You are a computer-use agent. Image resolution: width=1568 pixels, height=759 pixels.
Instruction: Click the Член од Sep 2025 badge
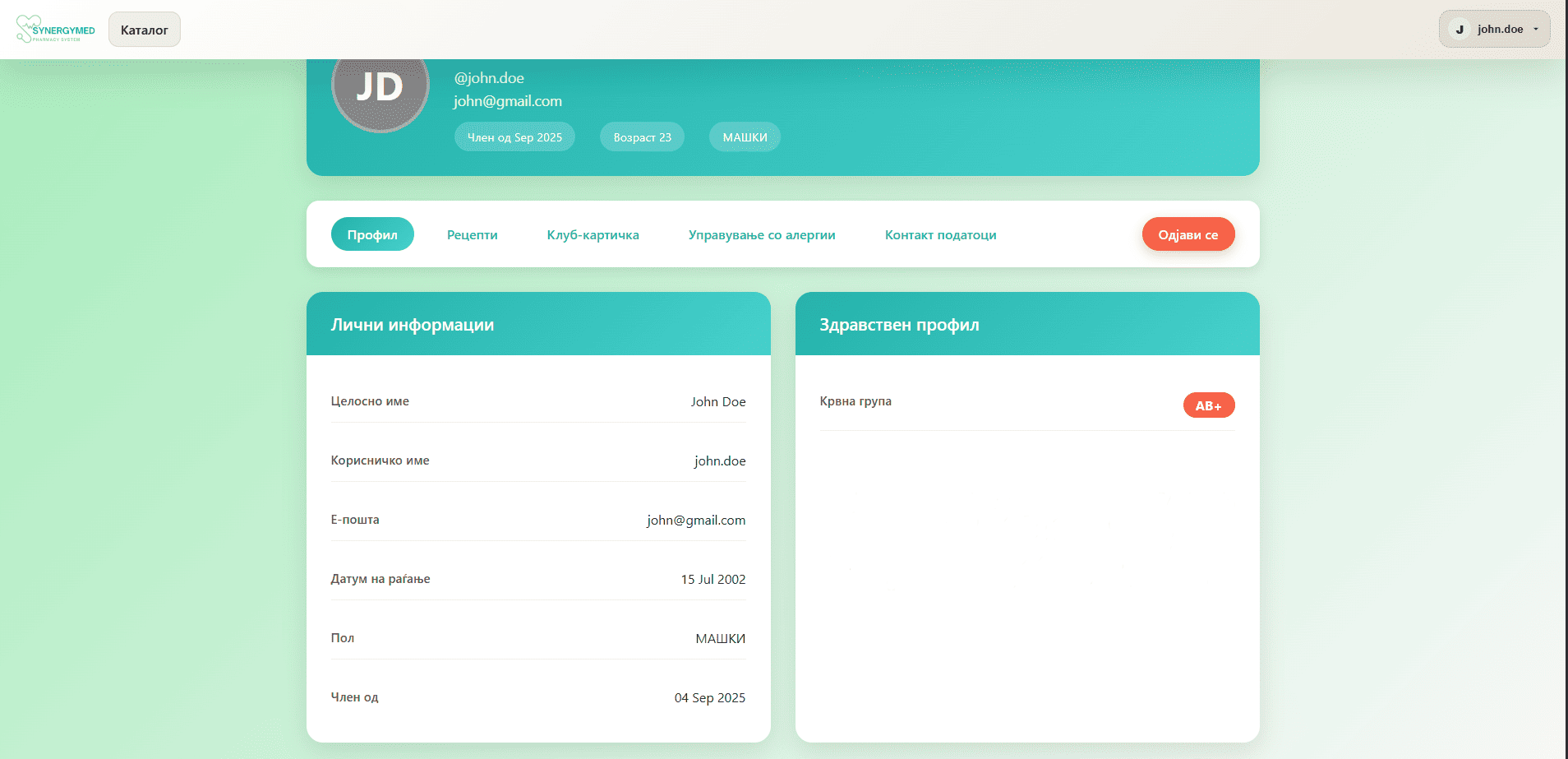click(514, 137)
